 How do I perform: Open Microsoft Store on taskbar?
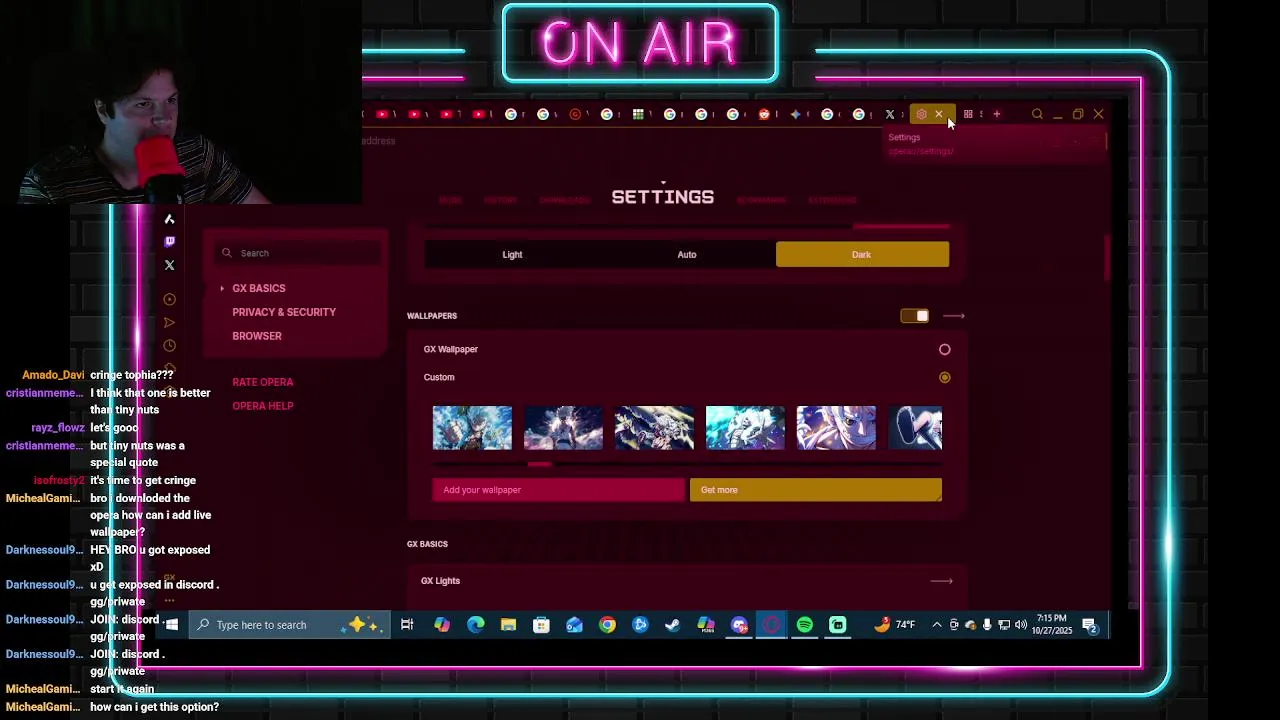tap(541, 625)
